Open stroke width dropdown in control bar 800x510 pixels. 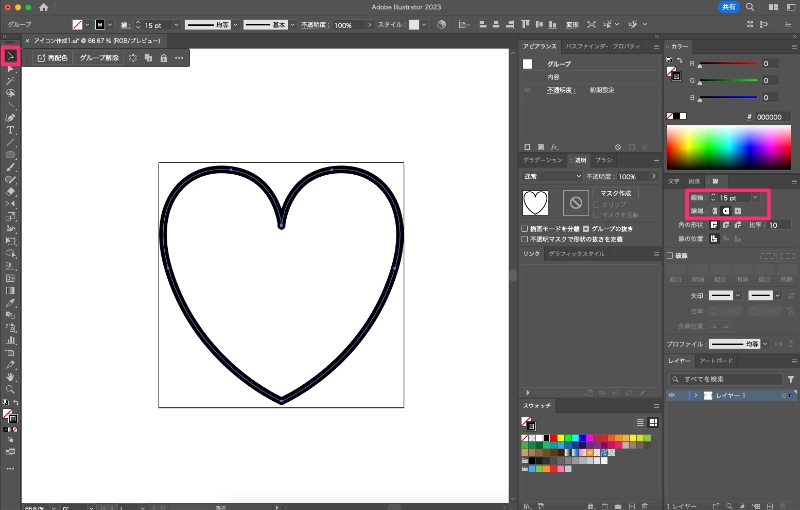[176, 24]
